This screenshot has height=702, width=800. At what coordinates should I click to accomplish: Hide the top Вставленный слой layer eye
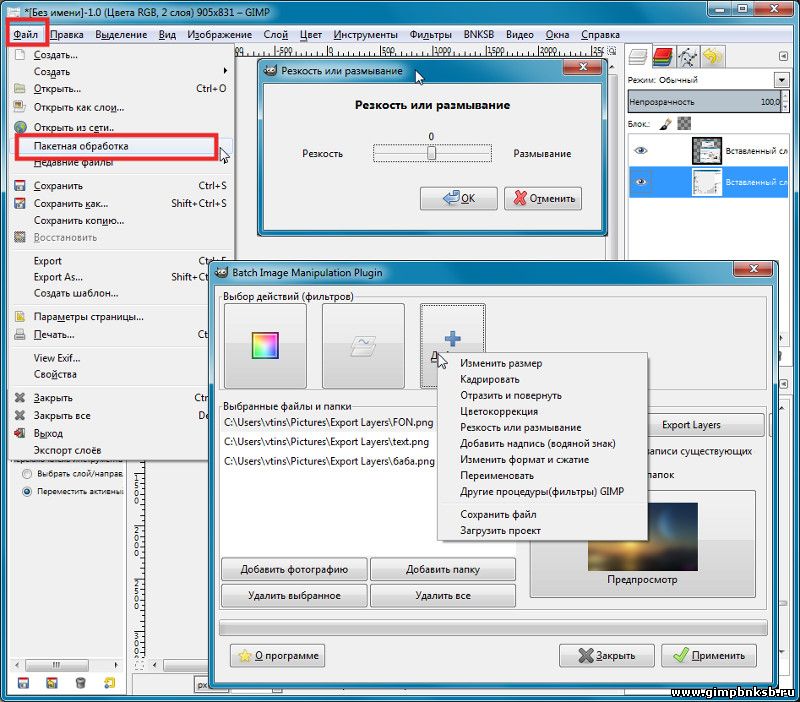pyautogui.click(x=641, y=151)
